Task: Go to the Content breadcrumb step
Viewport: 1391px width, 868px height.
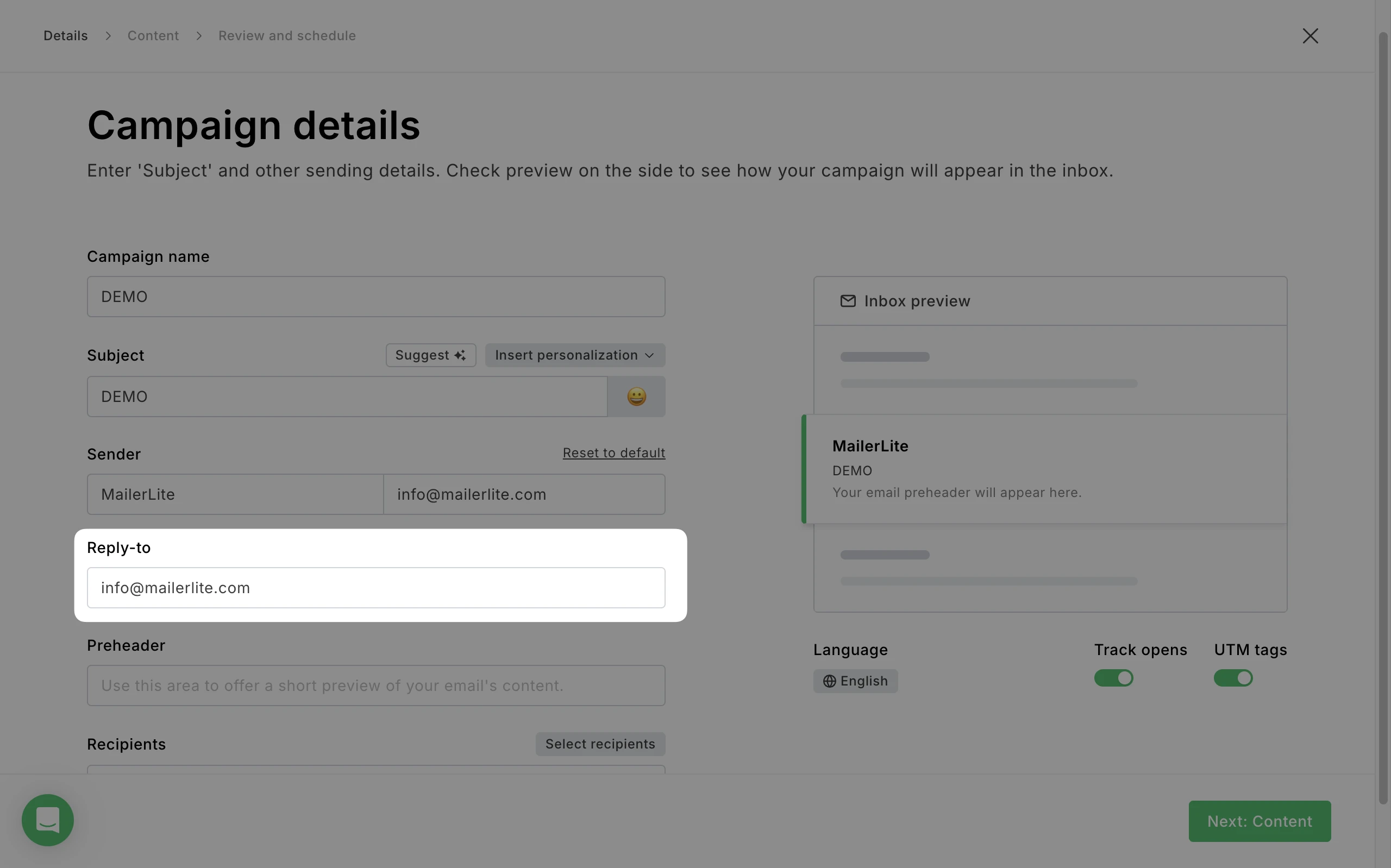Action: tap(153, 36)
